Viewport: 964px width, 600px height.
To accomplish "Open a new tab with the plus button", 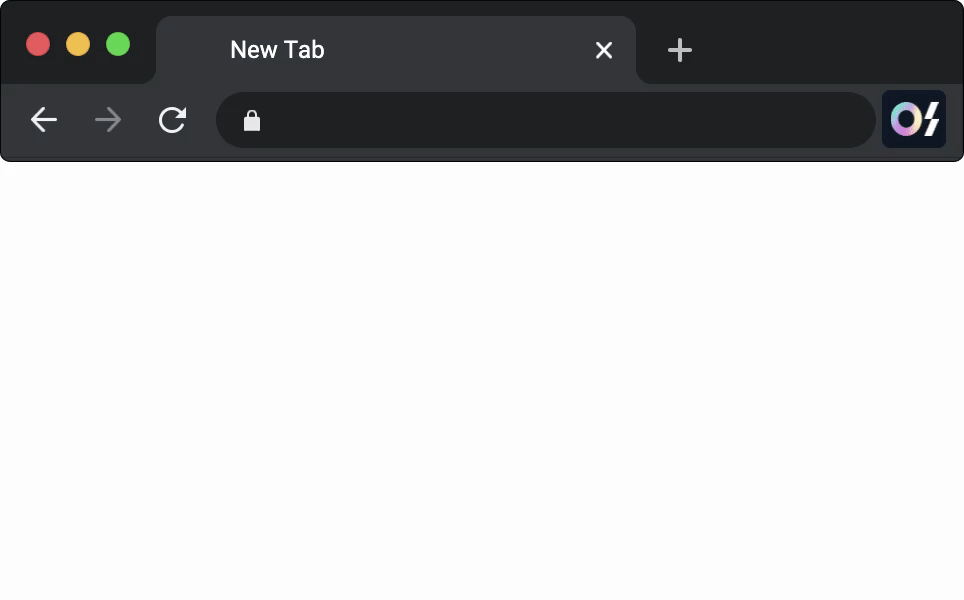I will (680, 50).
